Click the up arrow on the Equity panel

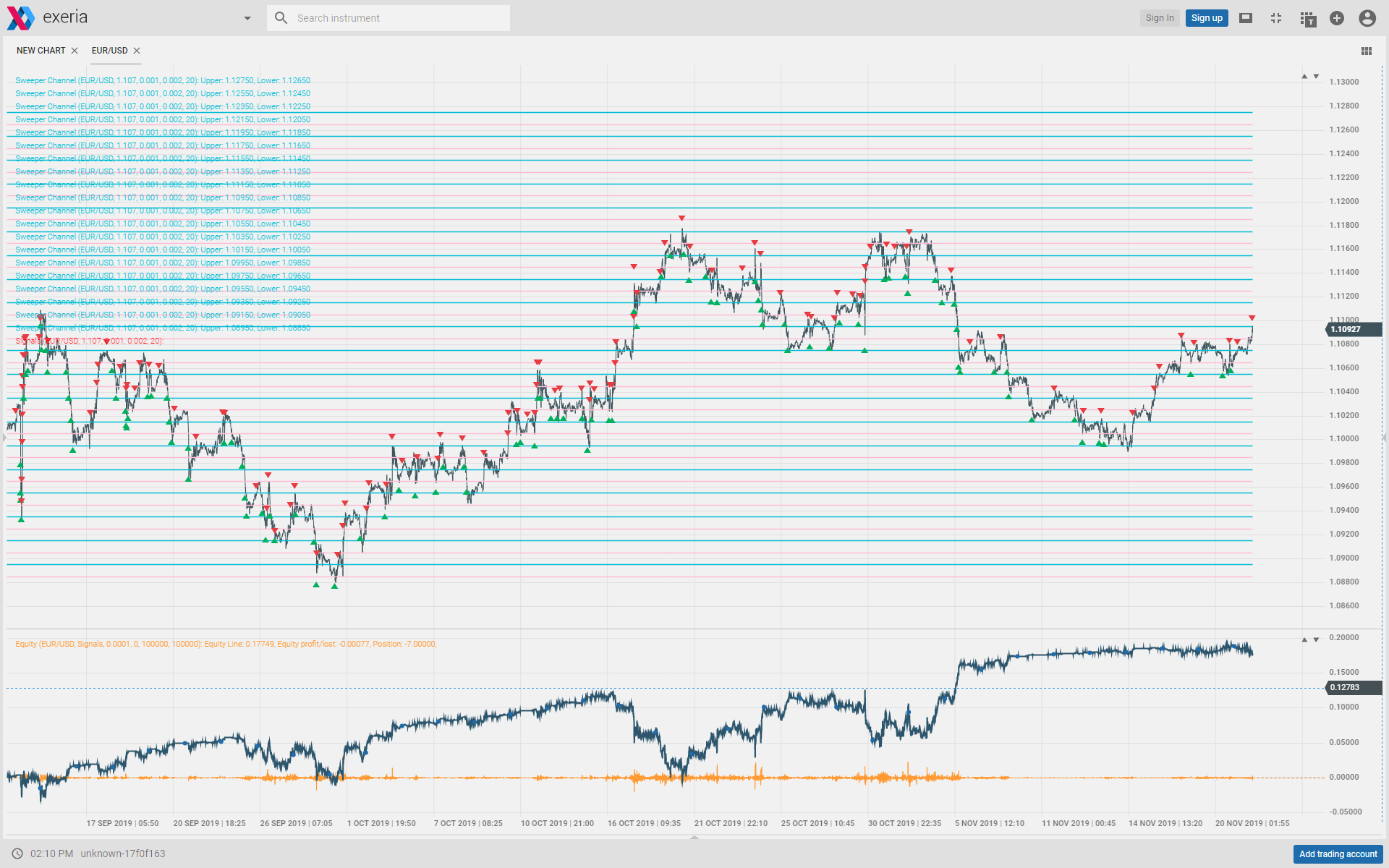tap(1304, 639)
